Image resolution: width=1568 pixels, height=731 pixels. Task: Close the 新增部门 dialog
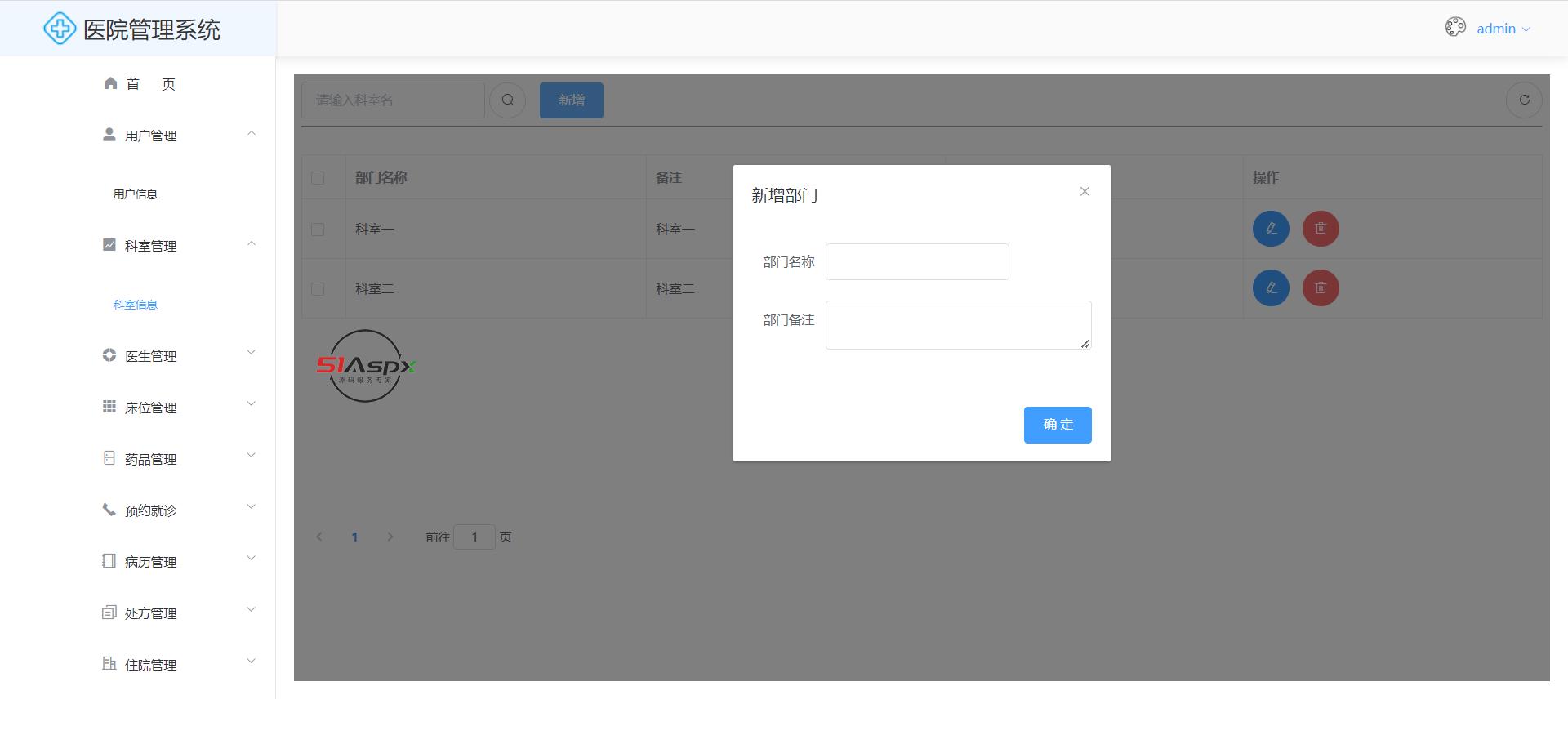pyautogui.click(x=1085, y=192)
